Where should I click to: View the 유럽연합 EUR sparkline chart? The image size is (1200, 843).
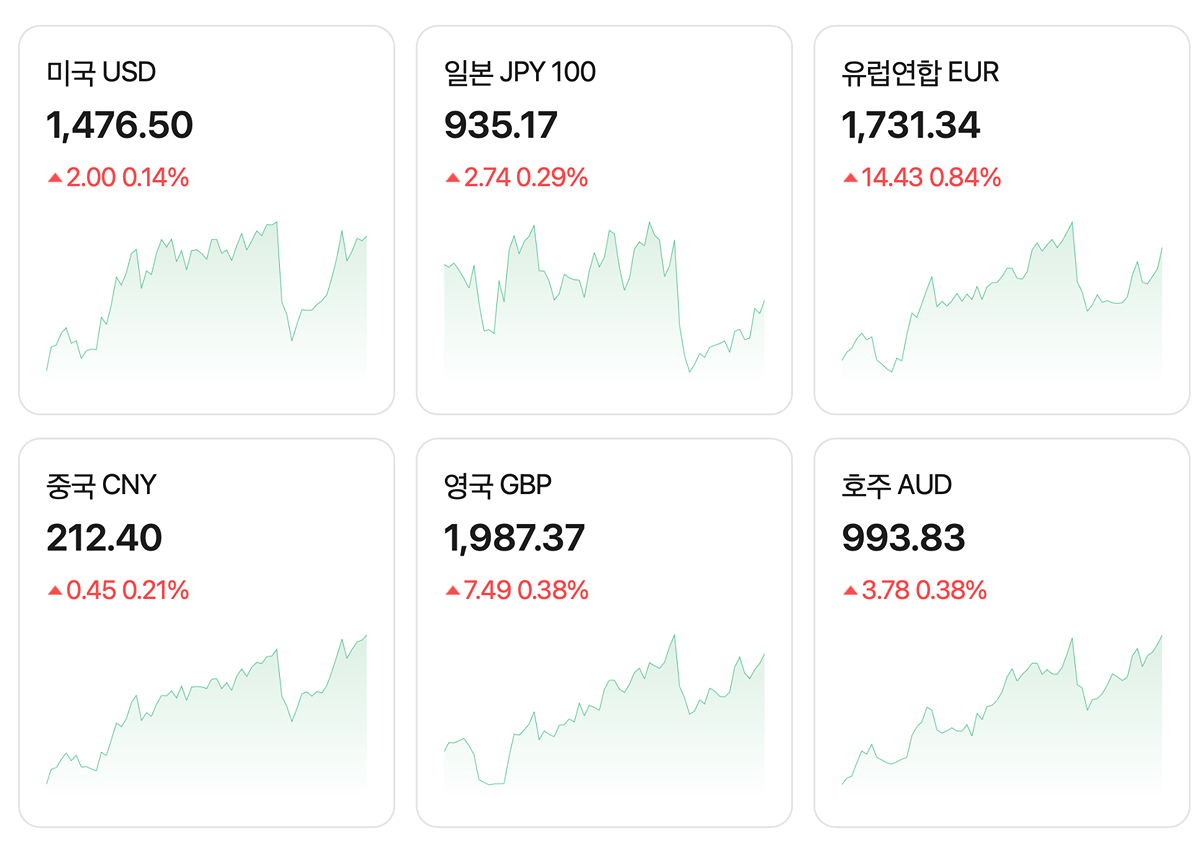click(x=1002, y=300)
